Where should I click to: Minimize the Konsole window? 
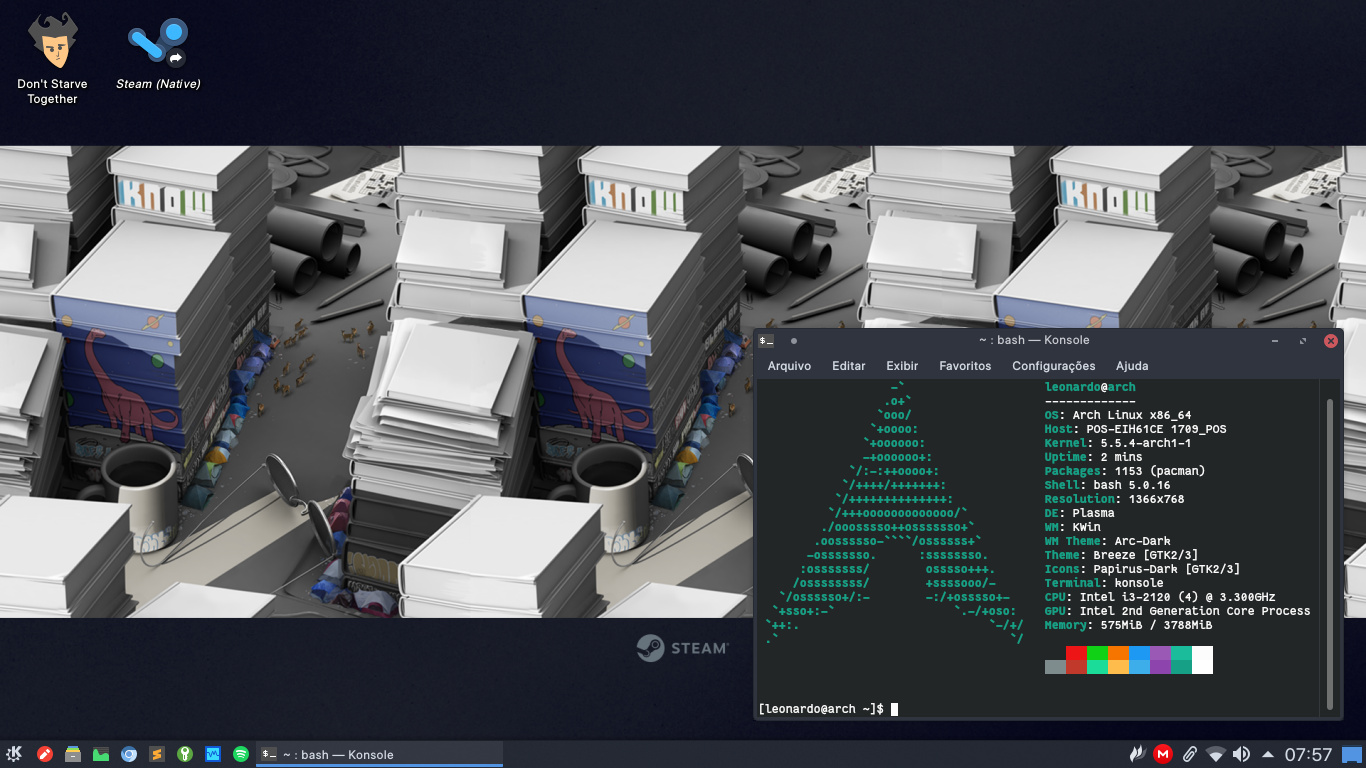(x=1275, y=341)
